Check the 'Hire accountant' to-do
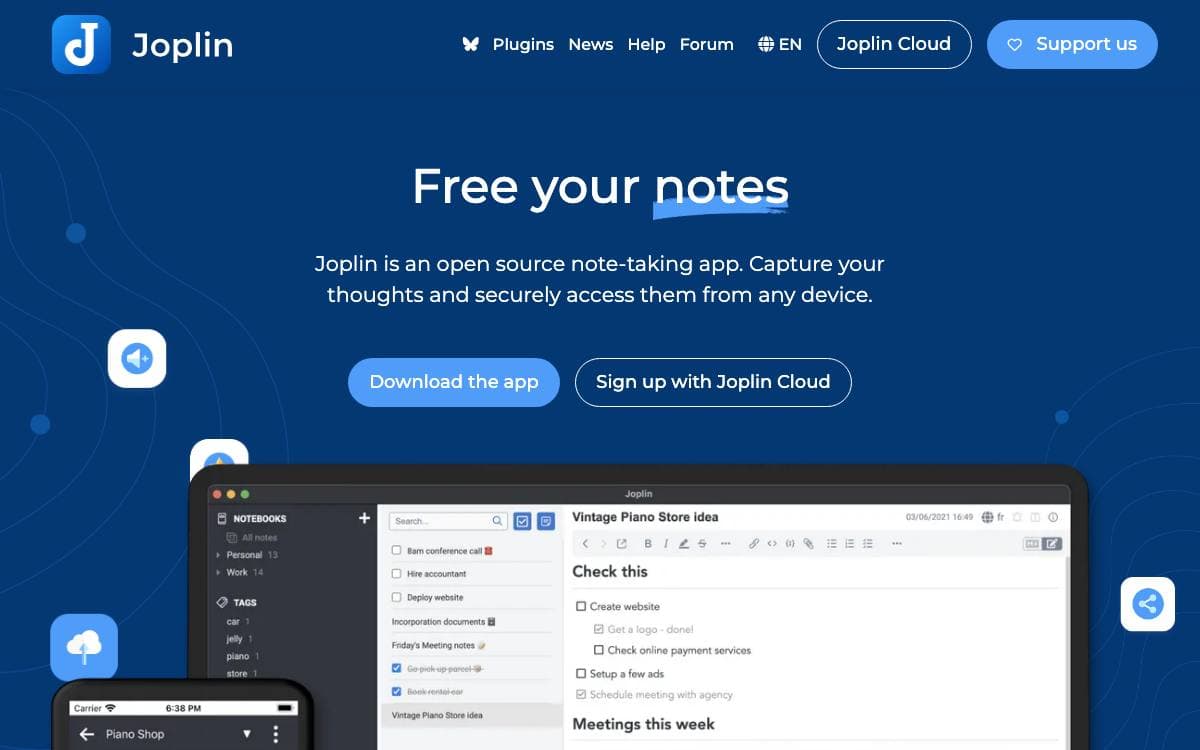Viewport: 1200px width, 750px height. tap(396, 574)
